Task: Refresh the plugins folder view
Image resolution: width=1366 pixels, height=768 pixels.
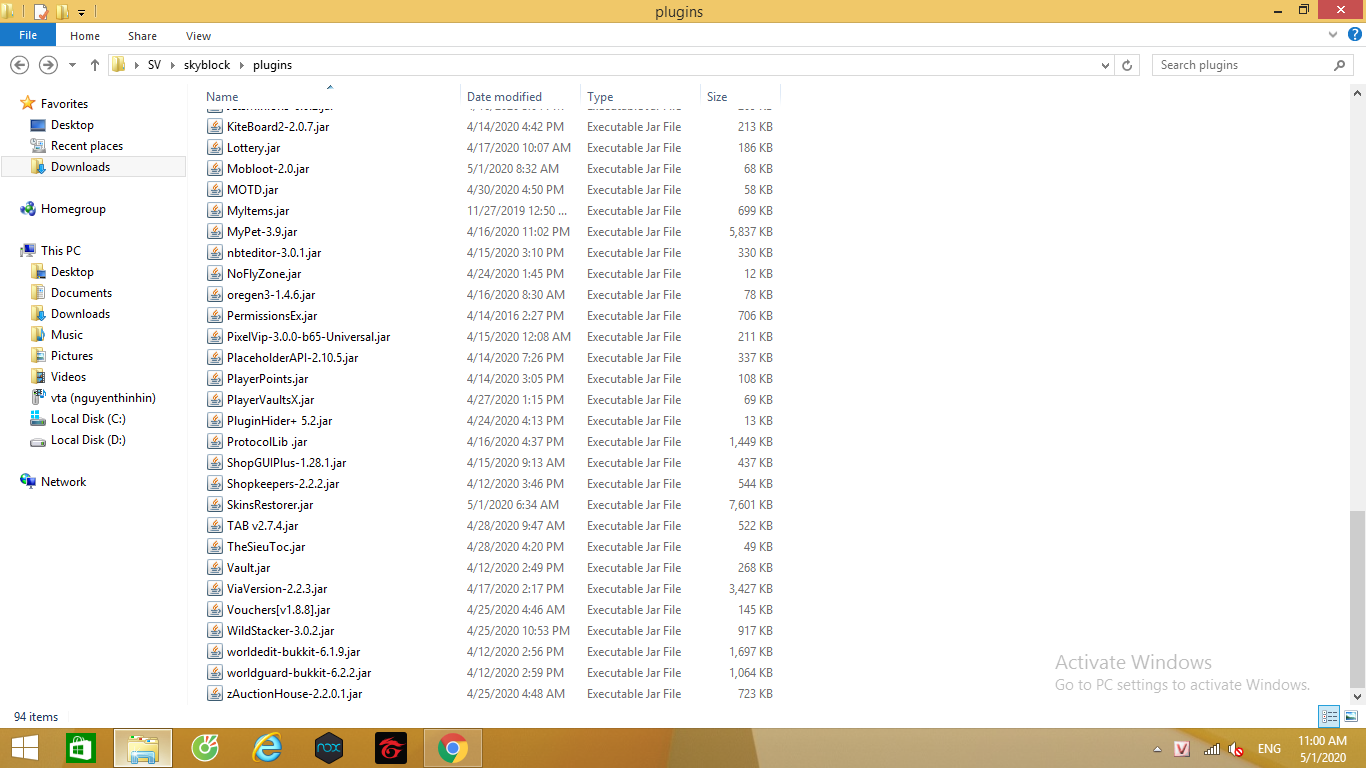Action: click(x=1128, y=65)
